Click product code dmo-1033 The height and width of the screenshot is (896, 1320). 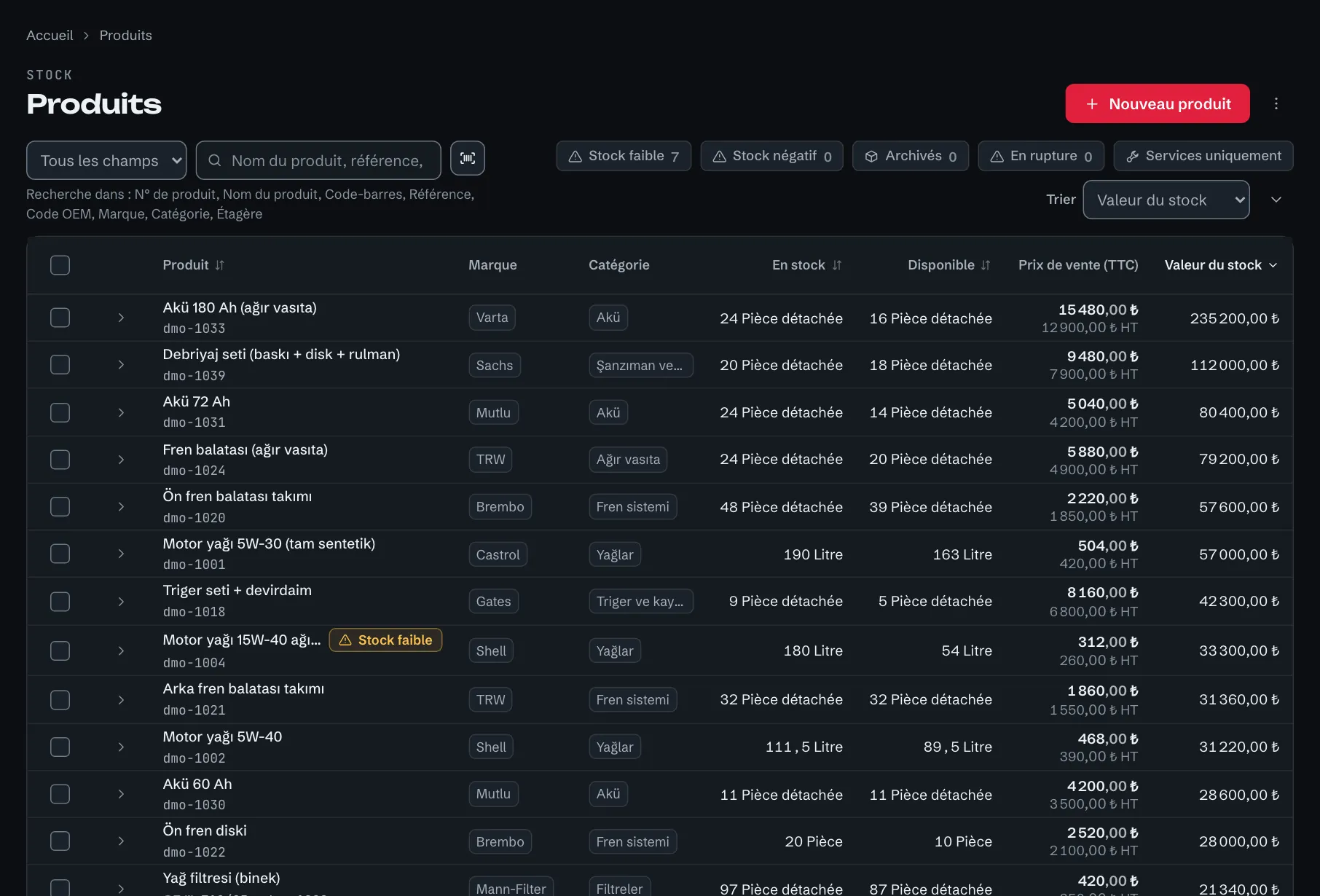tap(194, 329)
